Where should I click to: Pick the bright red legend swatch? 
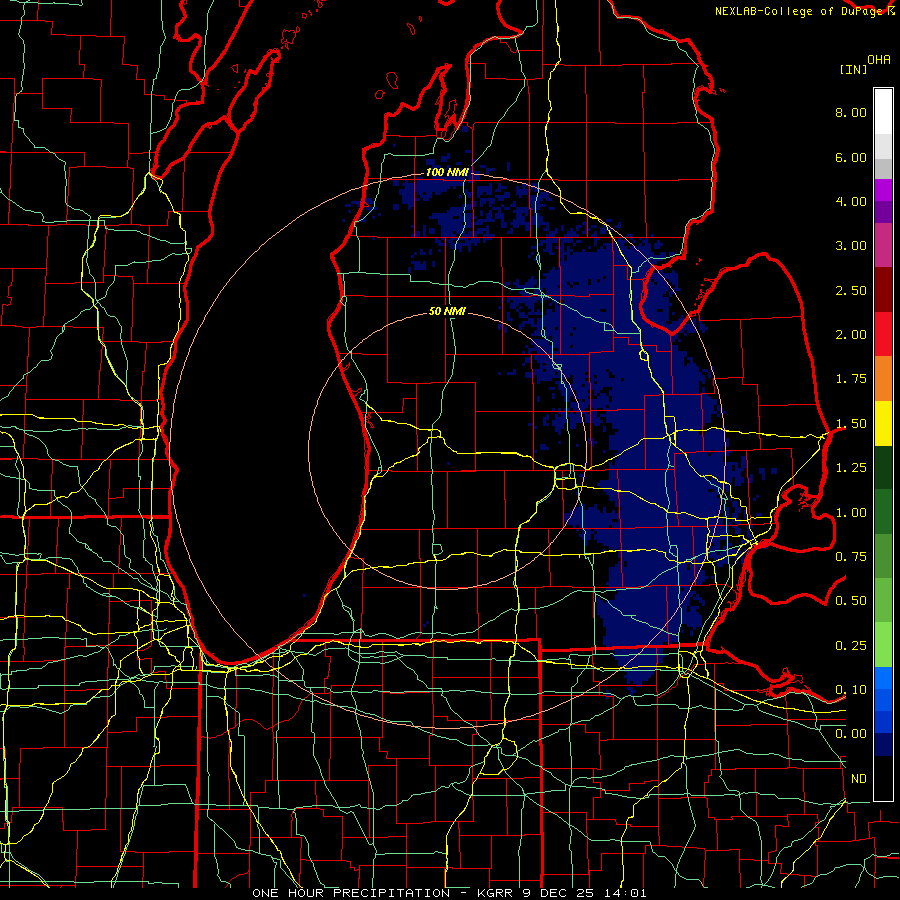click(x=883, y=335)
